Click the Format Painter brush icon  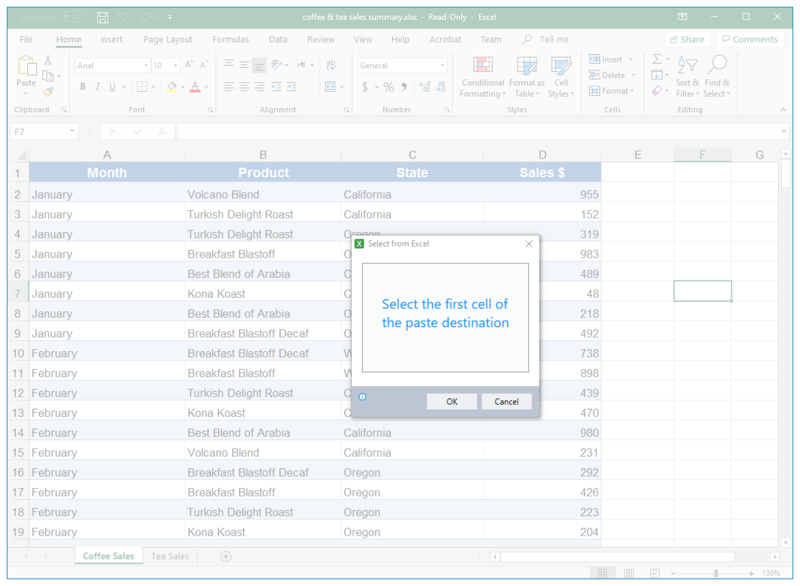point(48,91)
